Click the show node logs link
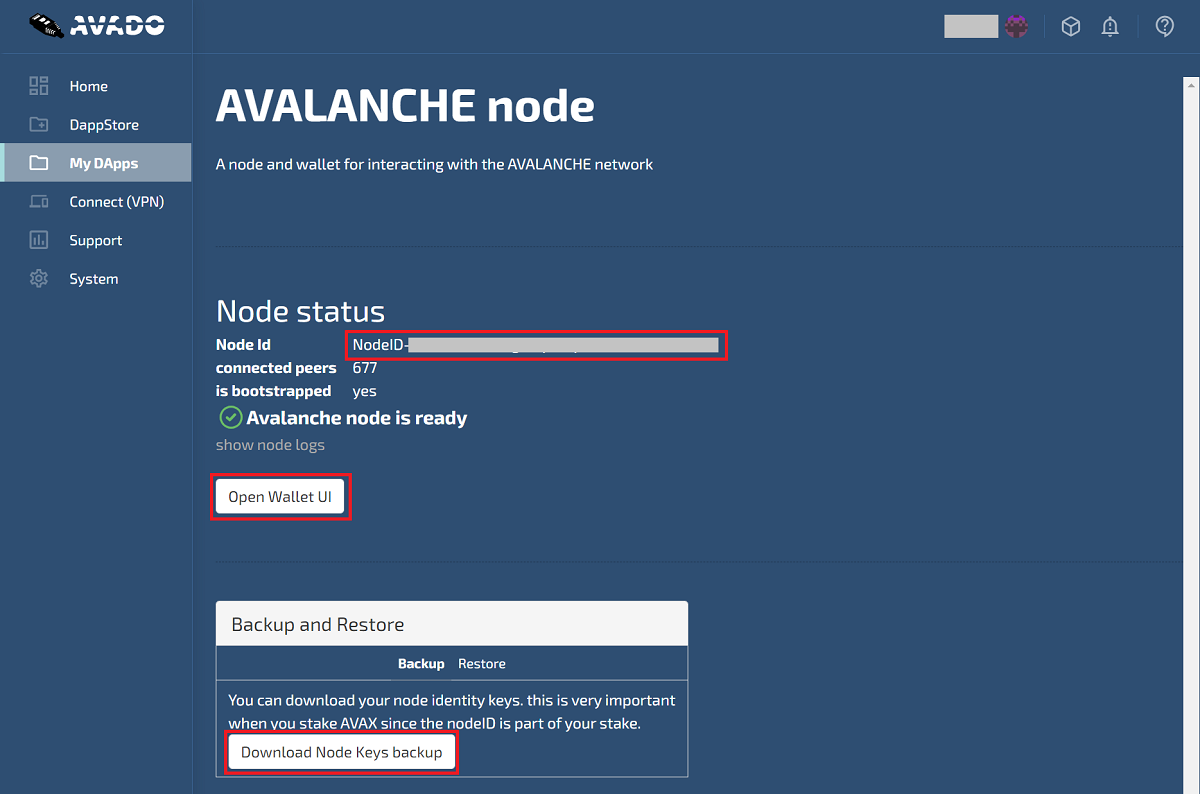The width and height of the screenshot is (1200, 794). click(270, 444)
